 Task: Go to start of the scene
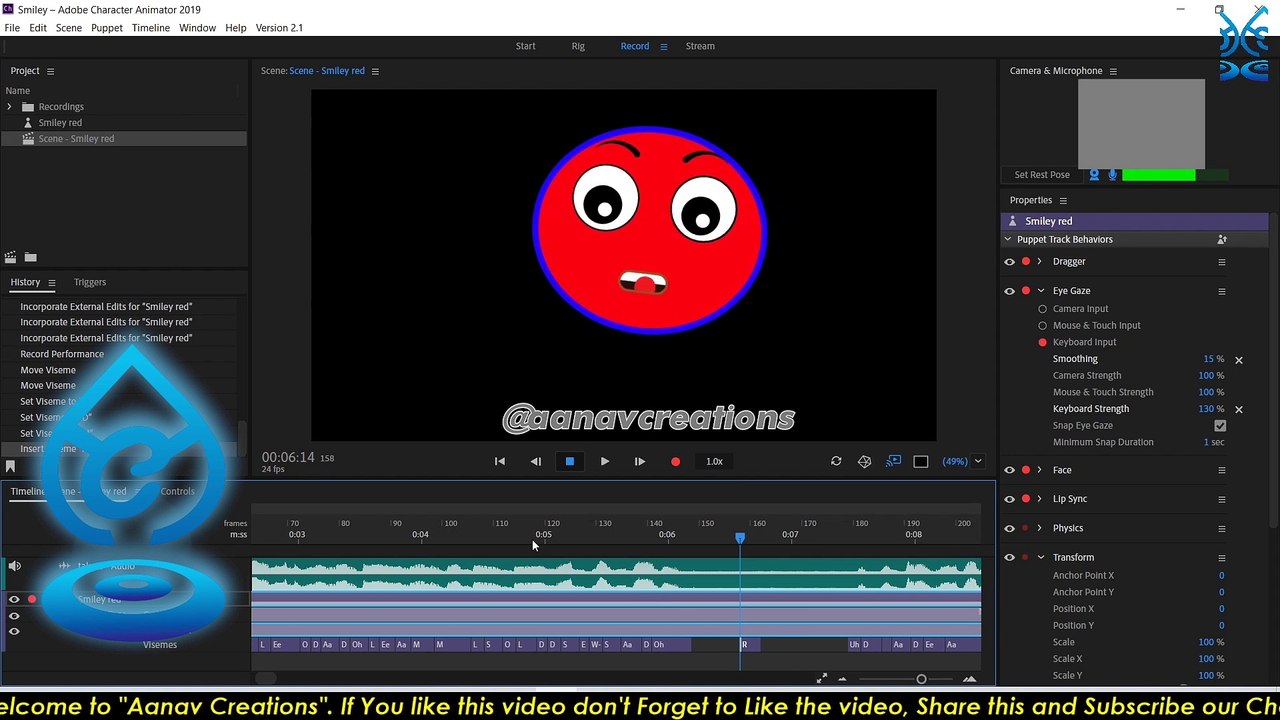[500, 461]
